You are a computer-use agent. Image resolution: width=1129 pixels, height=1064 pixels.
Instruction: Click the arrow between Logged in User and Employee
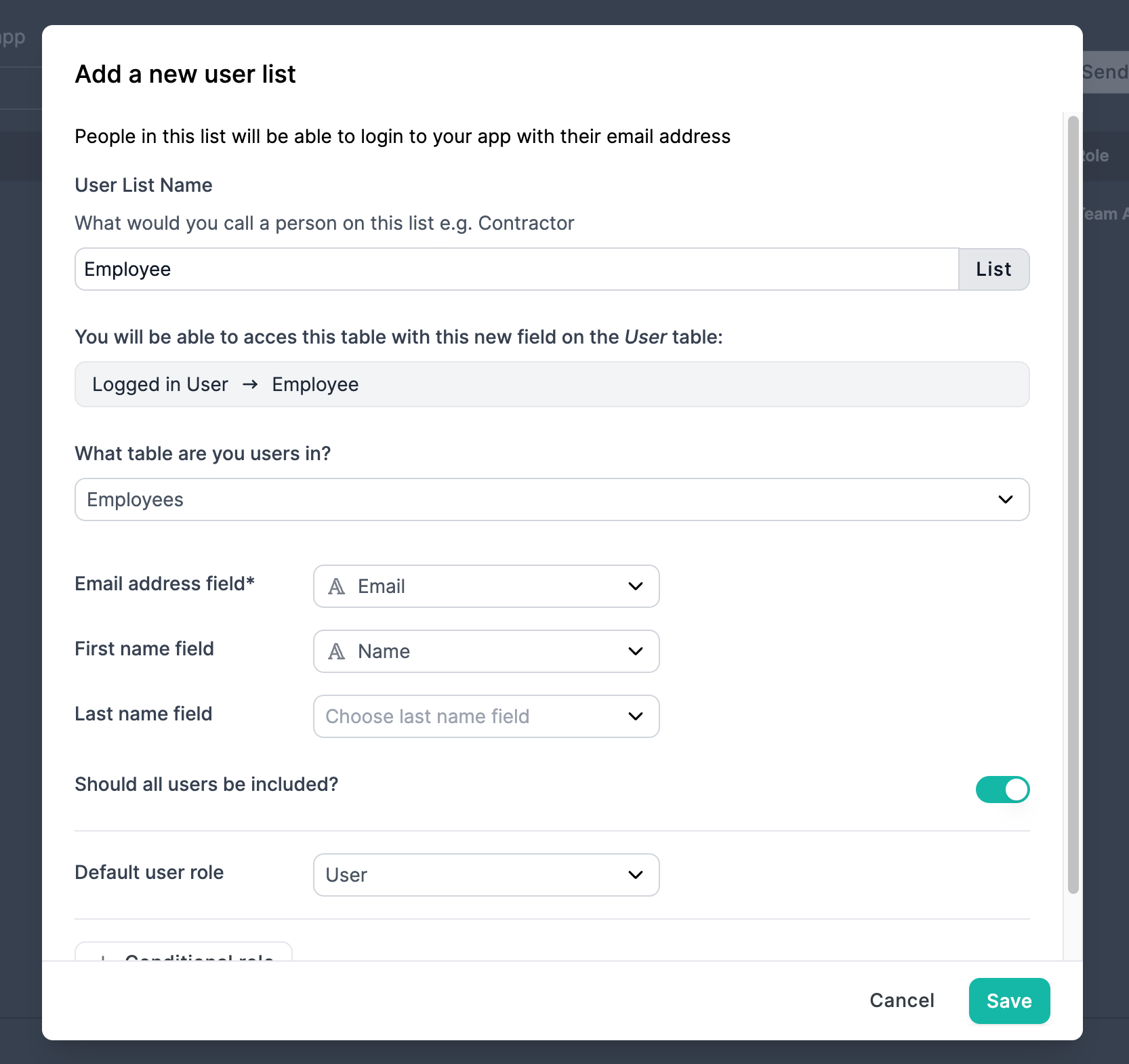pos(250,384)
